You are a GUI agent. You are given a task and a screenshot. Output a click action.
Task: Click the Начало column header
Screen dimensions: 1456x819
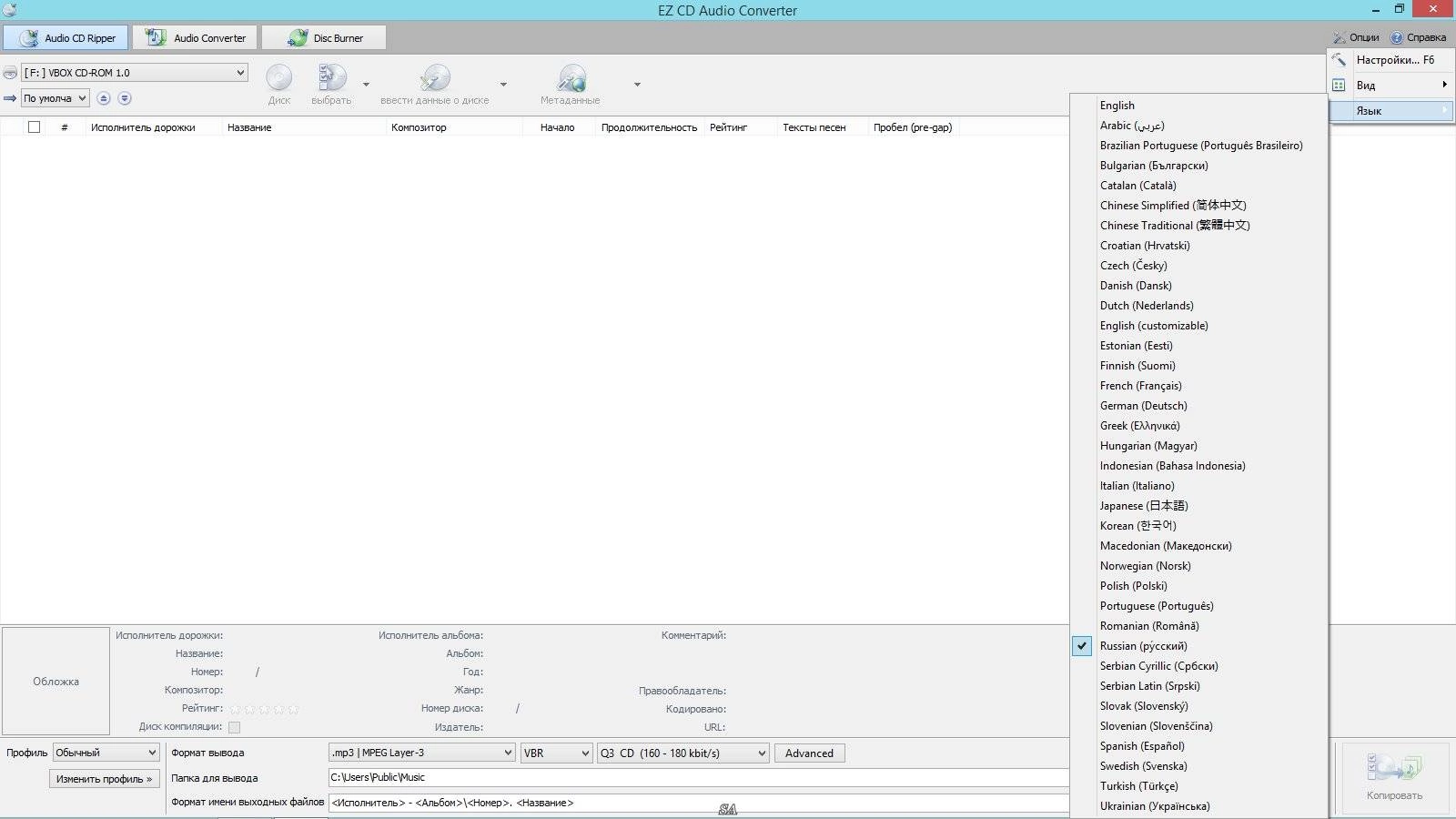(557, 127)
